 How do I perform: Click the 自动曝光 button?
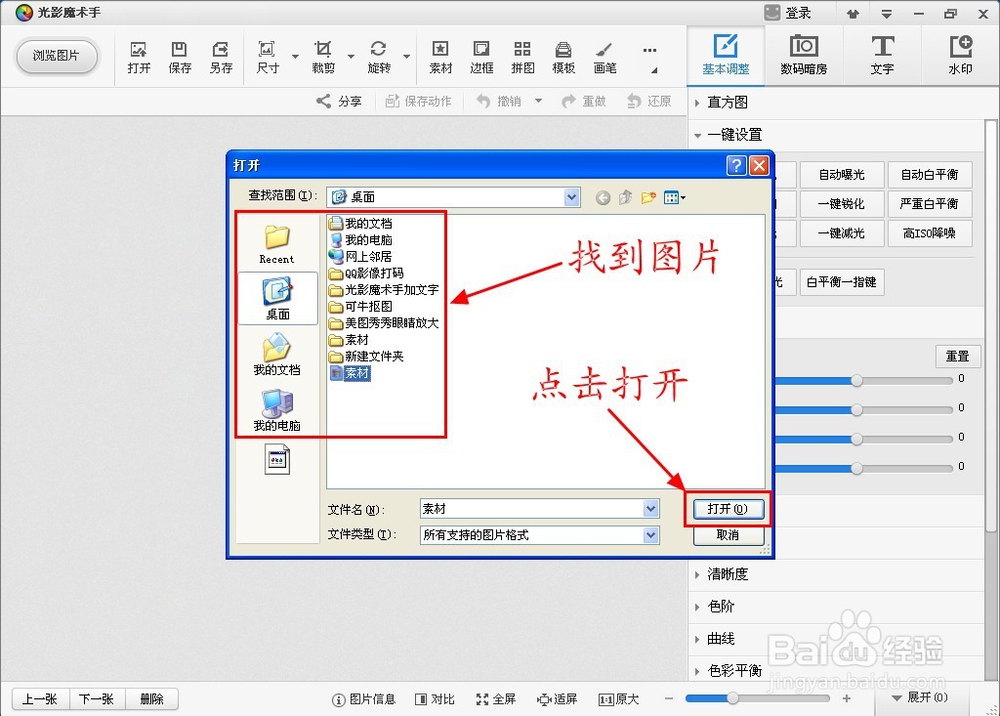[x=841, y=175]
